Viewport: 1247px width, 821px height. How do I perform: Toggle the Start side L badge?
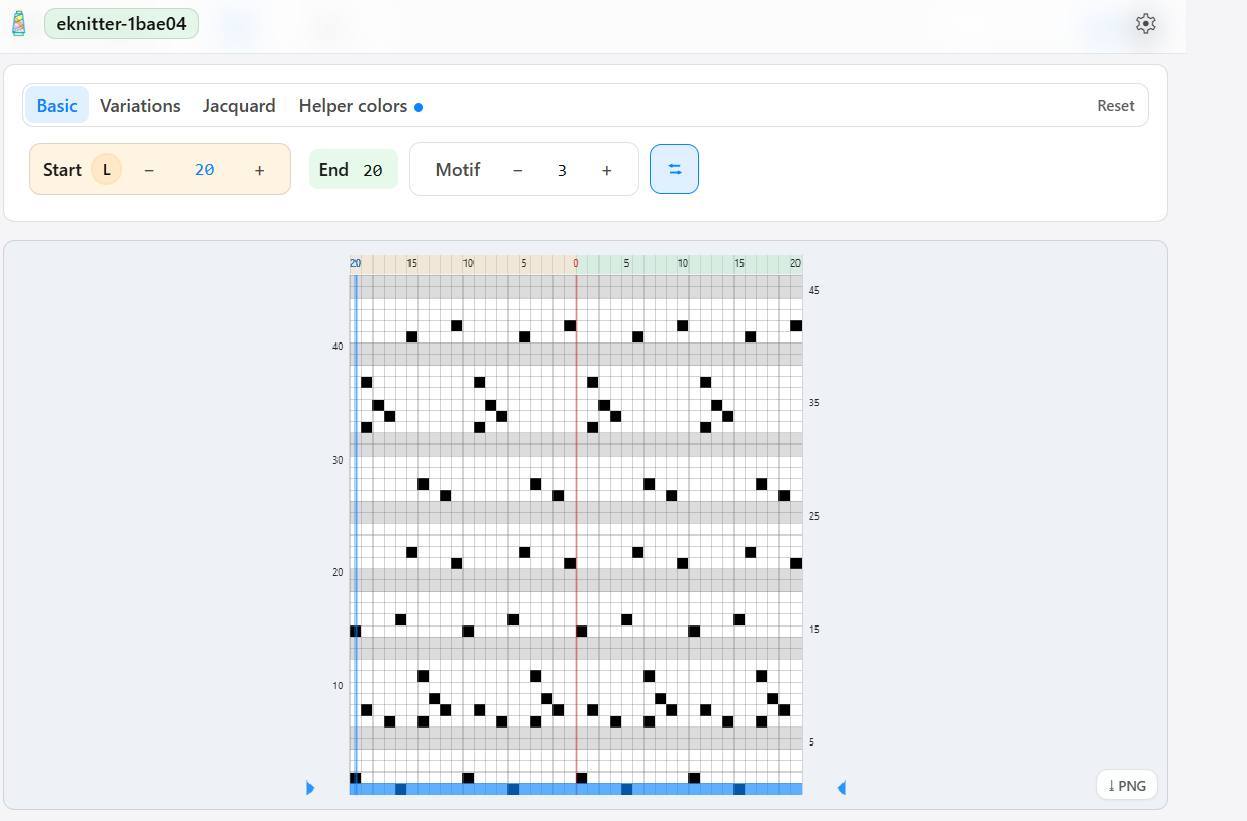pyautogui.click(x=106, y=170)
